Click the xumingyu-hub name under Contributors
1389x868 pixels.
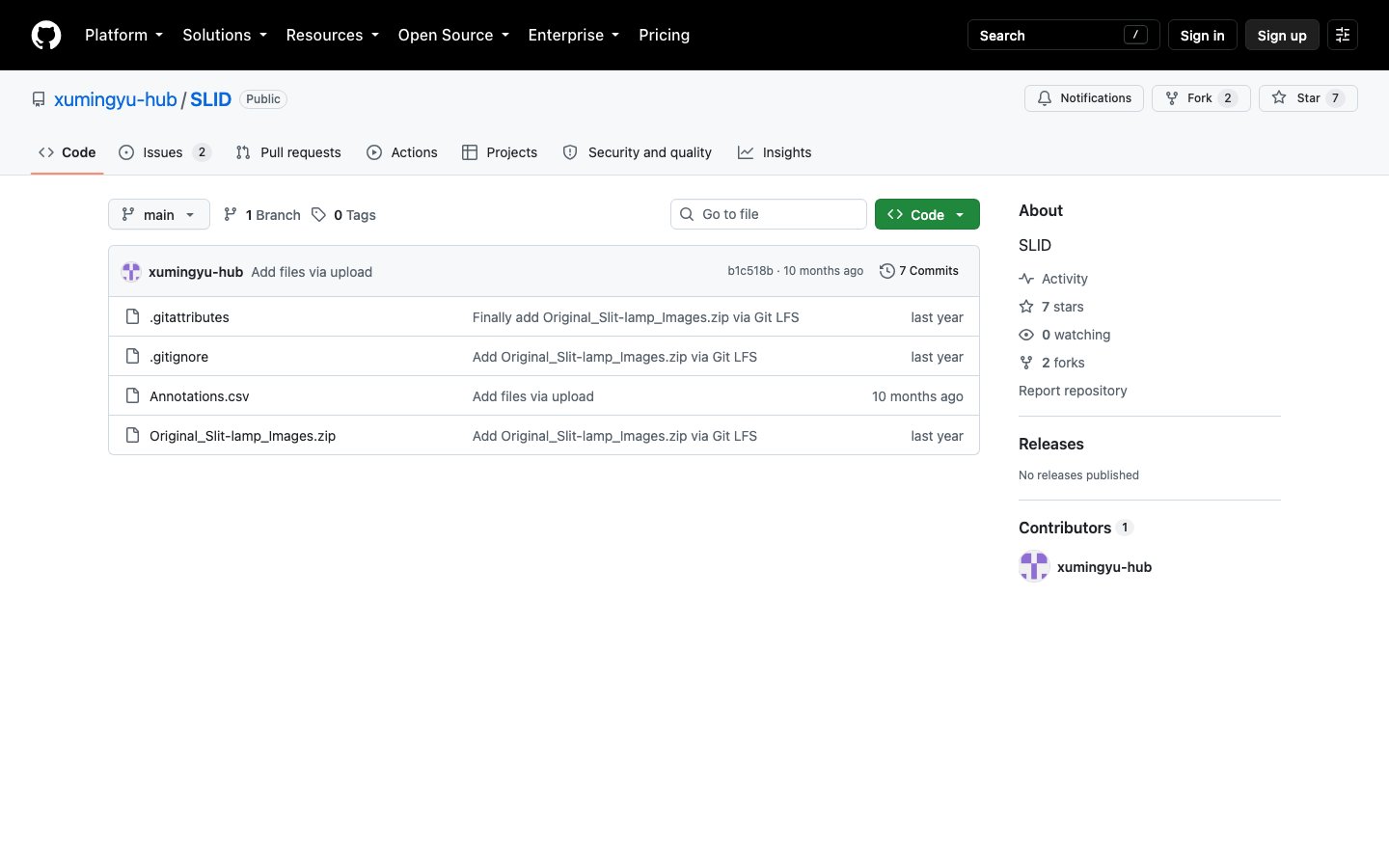pos(1104,567)
